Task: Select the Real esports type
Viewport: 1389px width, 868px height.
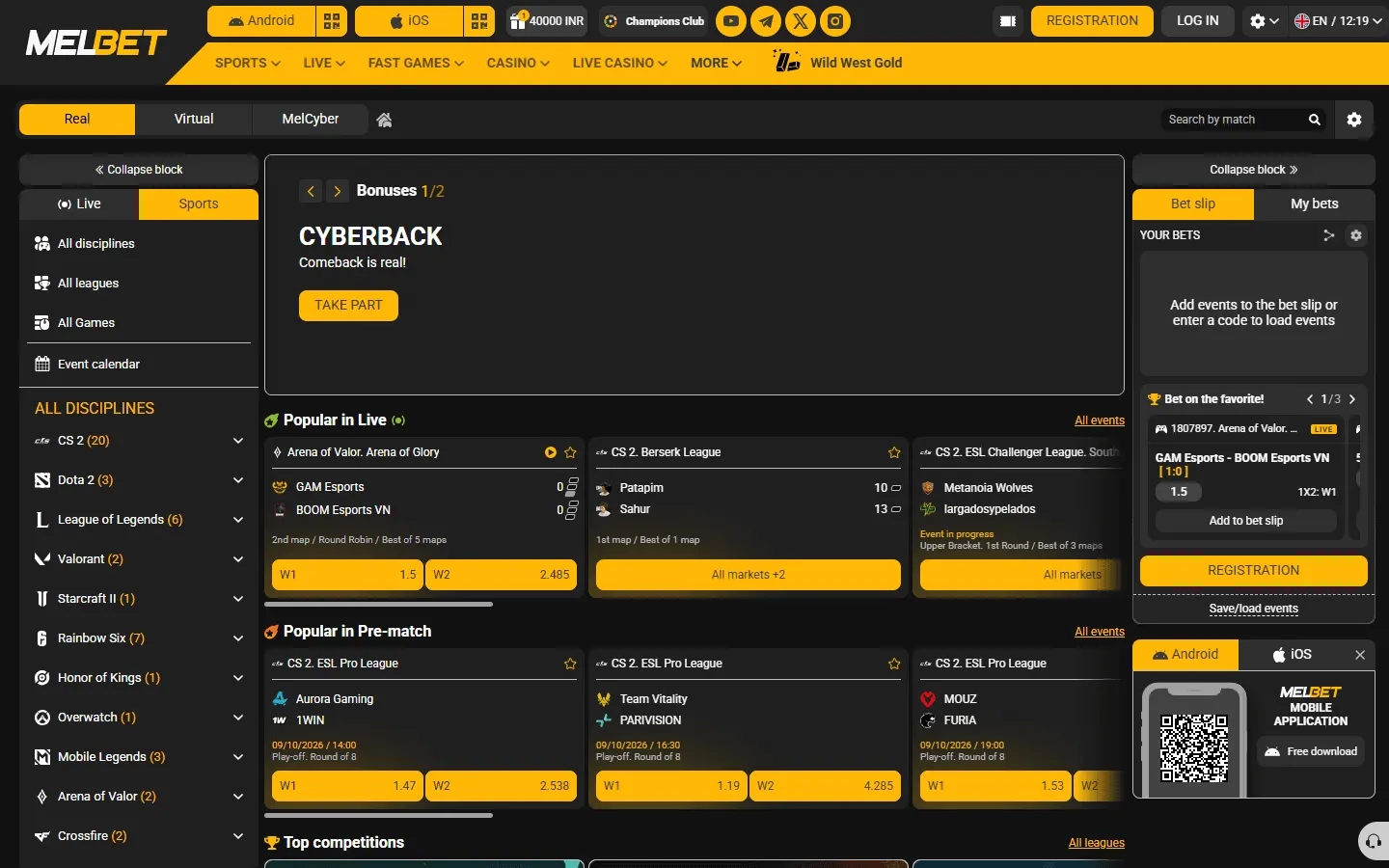Action: (77, 120)
